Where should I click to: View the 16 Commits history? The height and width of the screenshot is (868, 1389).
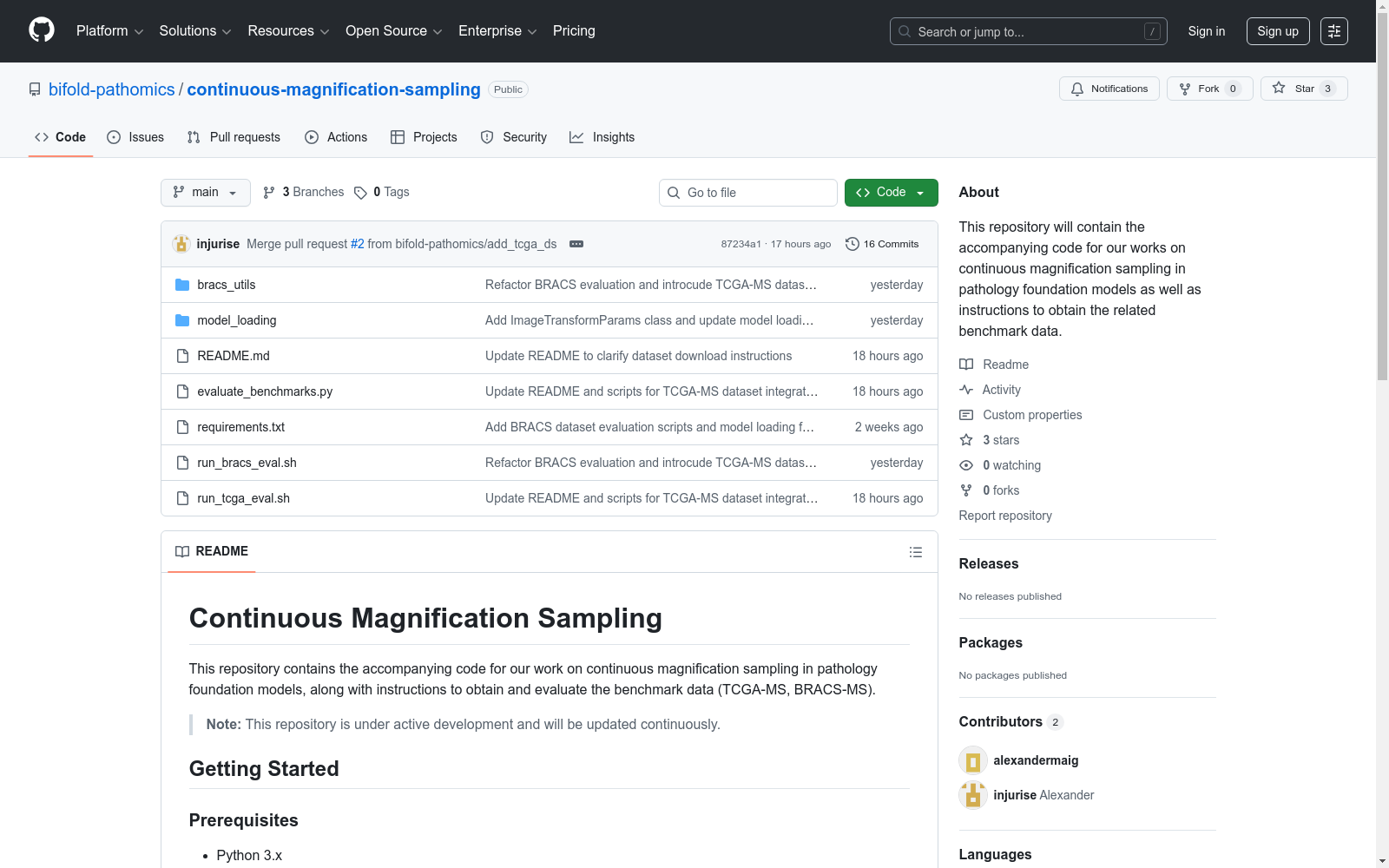(882, 244)
